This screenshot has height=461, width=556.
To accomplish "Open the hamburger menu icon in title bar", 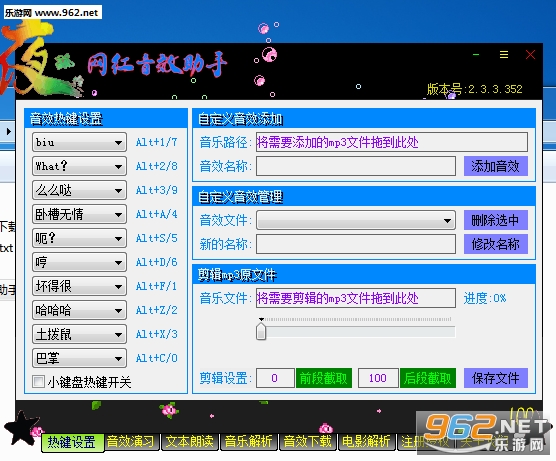I will coord(504,55).
